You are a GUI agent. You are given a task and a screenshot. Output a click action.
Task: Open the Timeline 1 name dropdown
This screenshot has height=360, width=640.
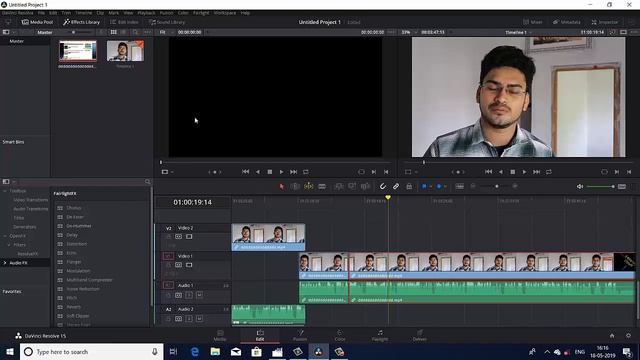pos(518,32)
